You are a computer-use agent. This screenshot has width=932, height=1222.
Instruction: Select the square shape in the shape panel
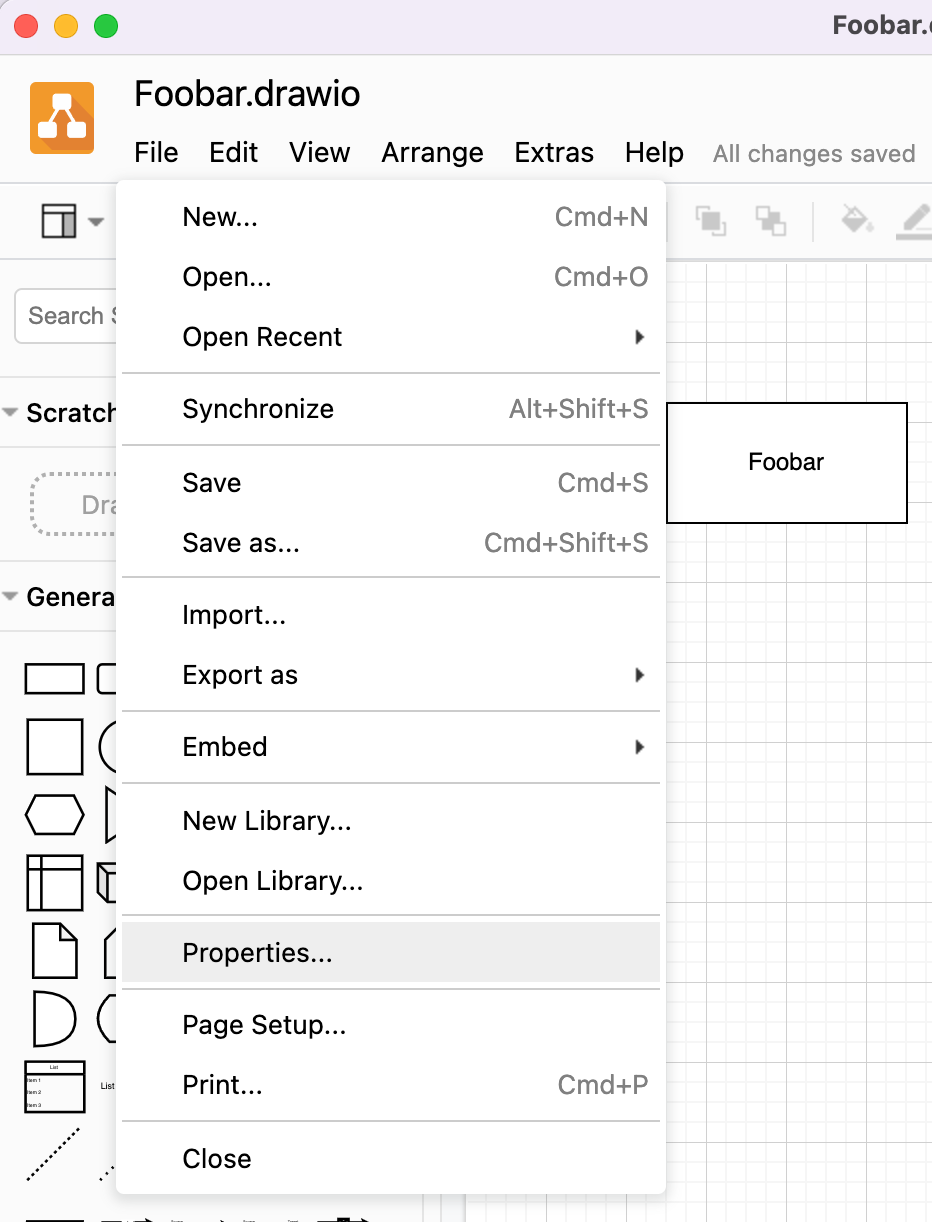(x=55, y=747)
